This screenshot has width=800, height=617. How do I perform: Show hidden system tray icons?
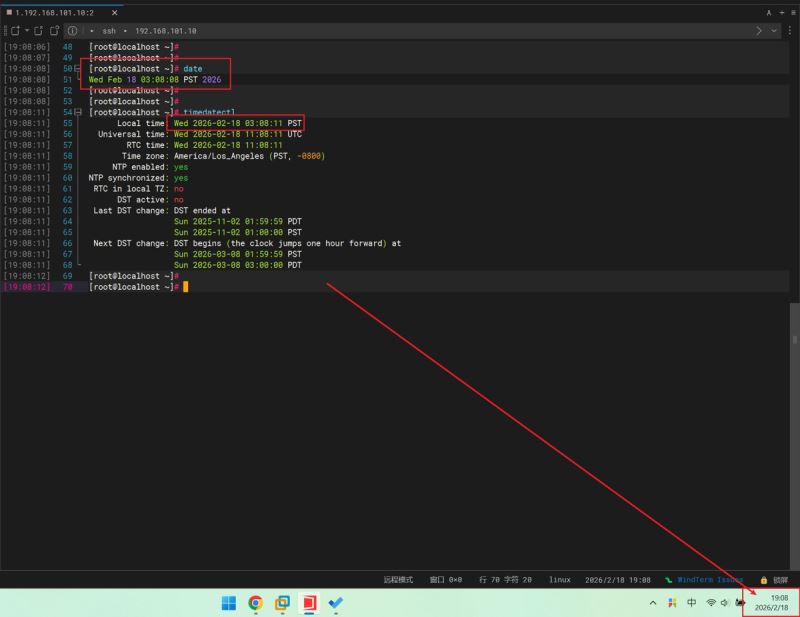tap(653, 603)
